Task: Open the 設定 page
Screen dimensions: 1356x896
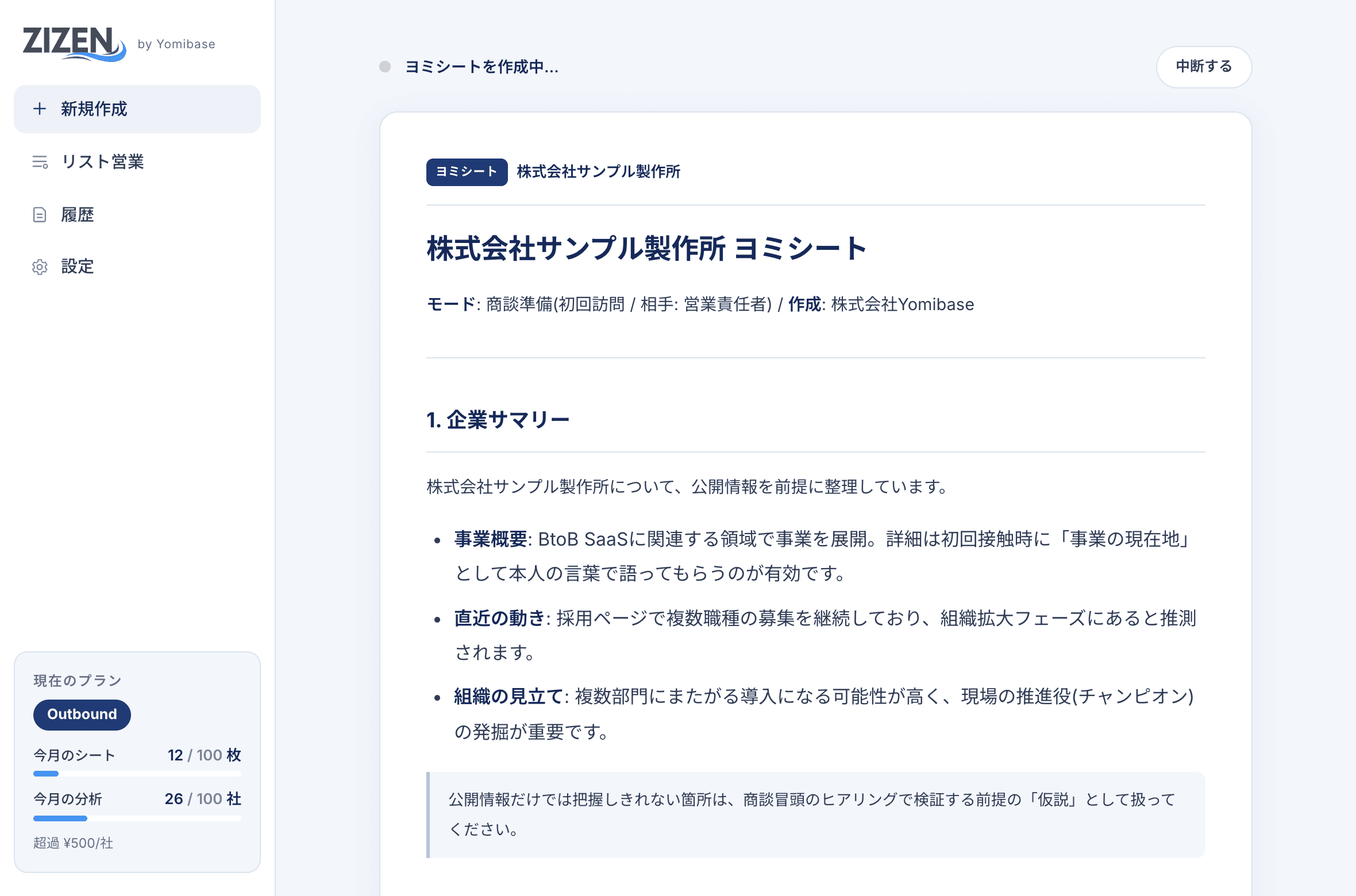Action: 137,267
